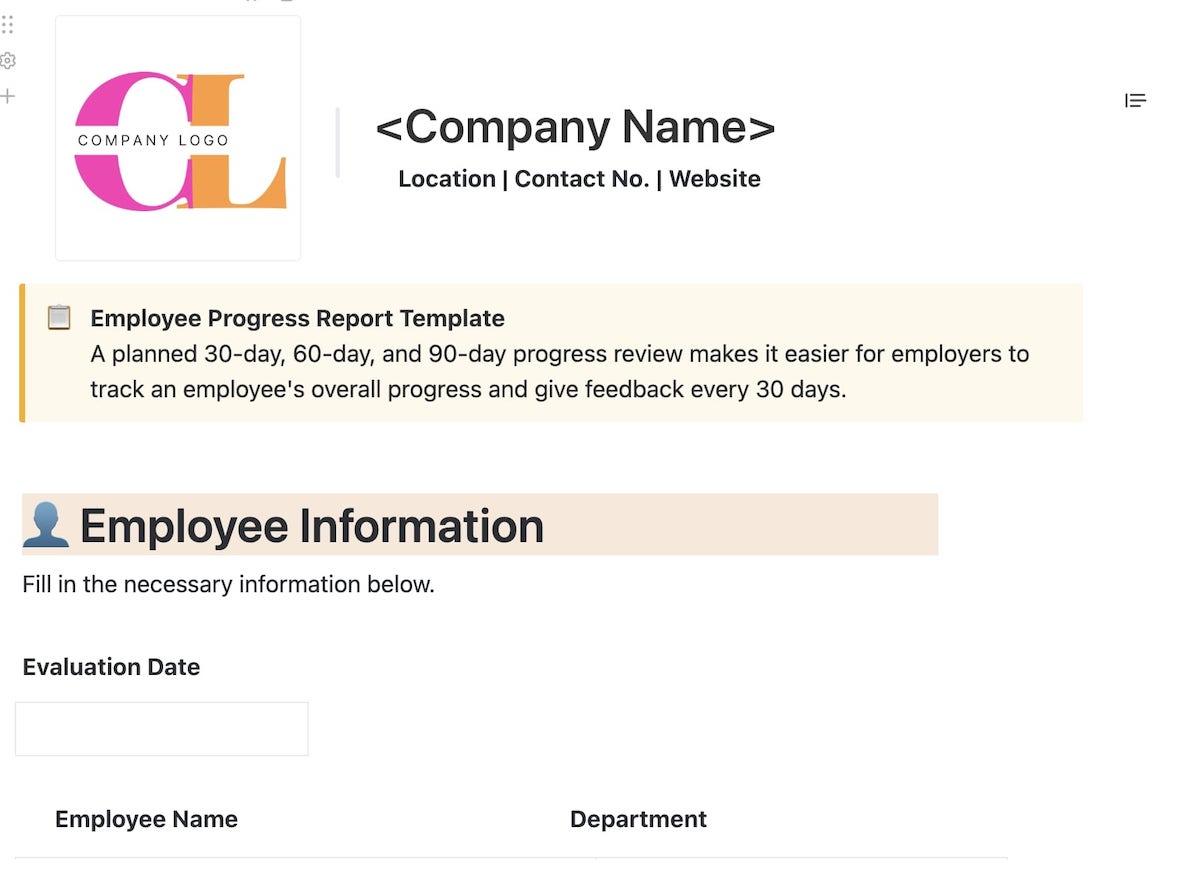
Task: Click the yellow left border of banner
Action: point(22,353)
